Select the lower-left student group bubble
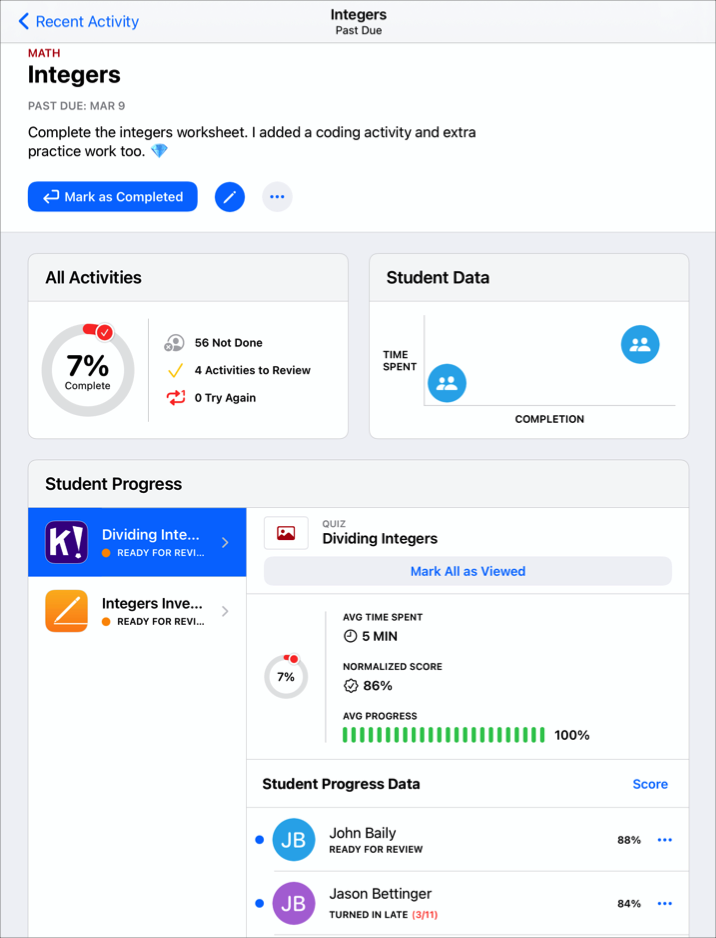The width and height of the screenshot is (716, 938). (x=447, y=382)
